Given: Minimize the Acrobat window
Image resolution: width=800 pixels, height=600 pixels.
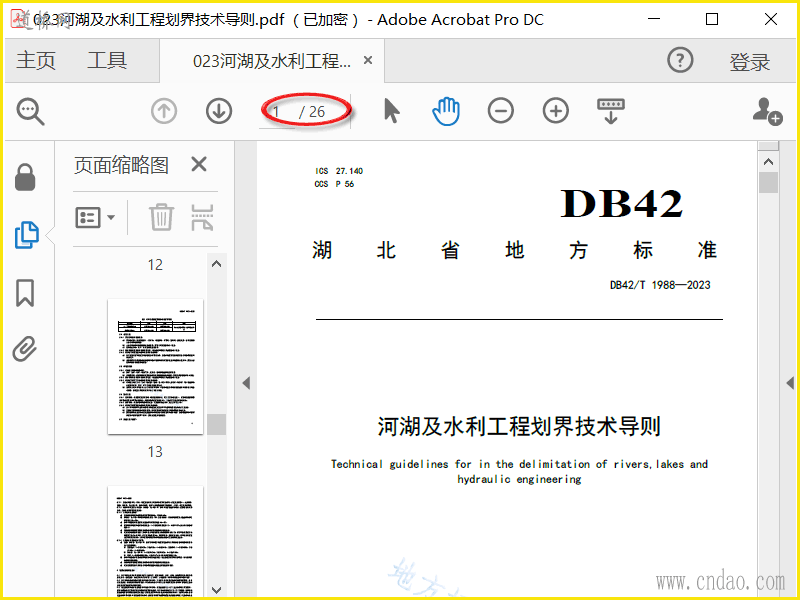Looking at the screenshot, I should pyautogui.click(x=654, y=19).
